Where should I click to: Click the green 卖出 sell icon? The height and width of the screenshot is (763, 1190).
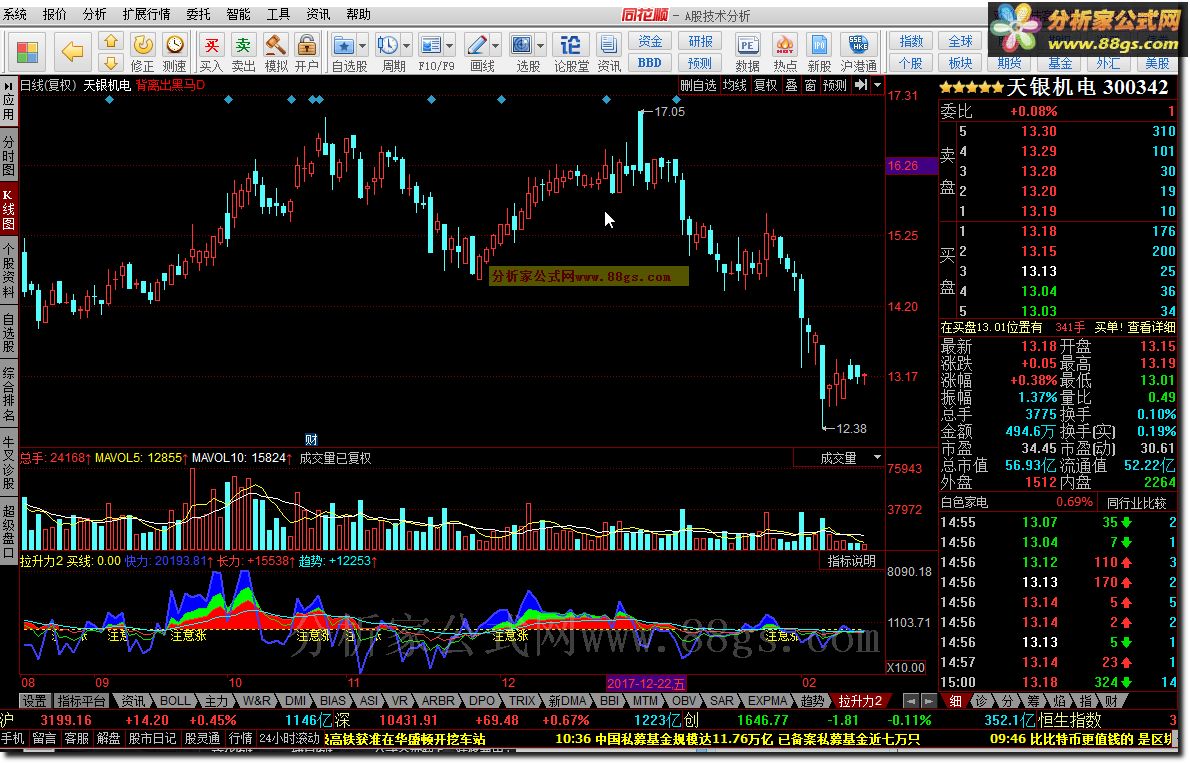[243, 45]
